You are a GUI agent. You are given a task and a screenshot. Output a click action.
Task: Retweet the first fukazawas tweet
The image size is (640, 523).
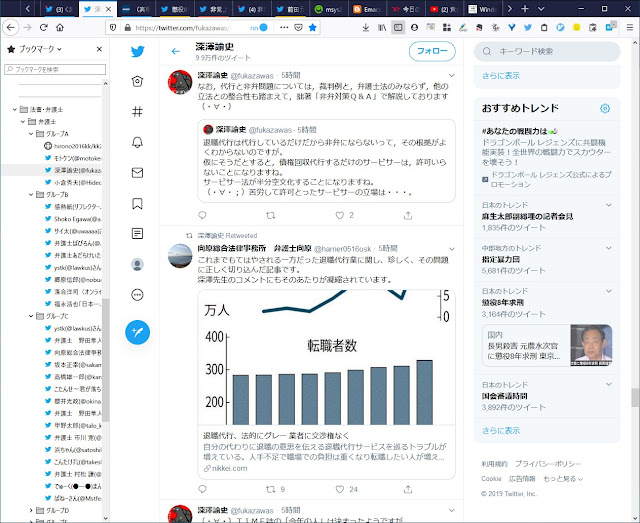(271, 215)
